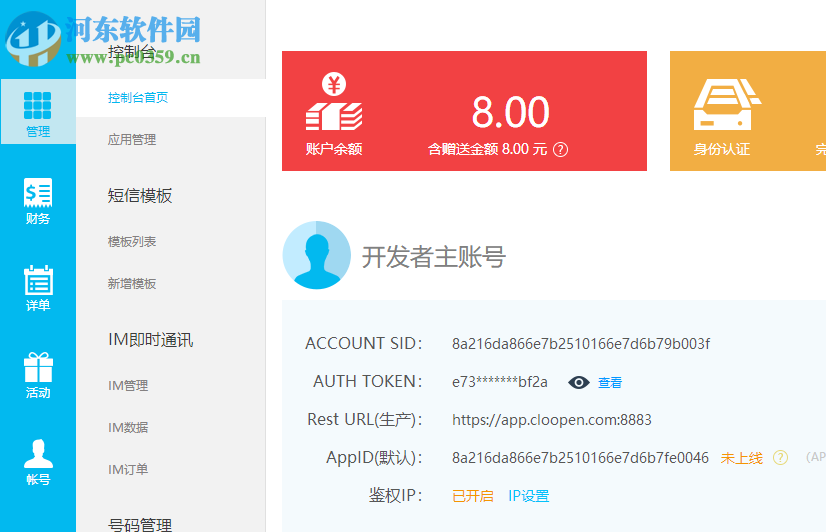The width and height of the screenshot is (826, 532).
Task: Open 新增模板 under 短信模板
Action: [x=132, y=284]
